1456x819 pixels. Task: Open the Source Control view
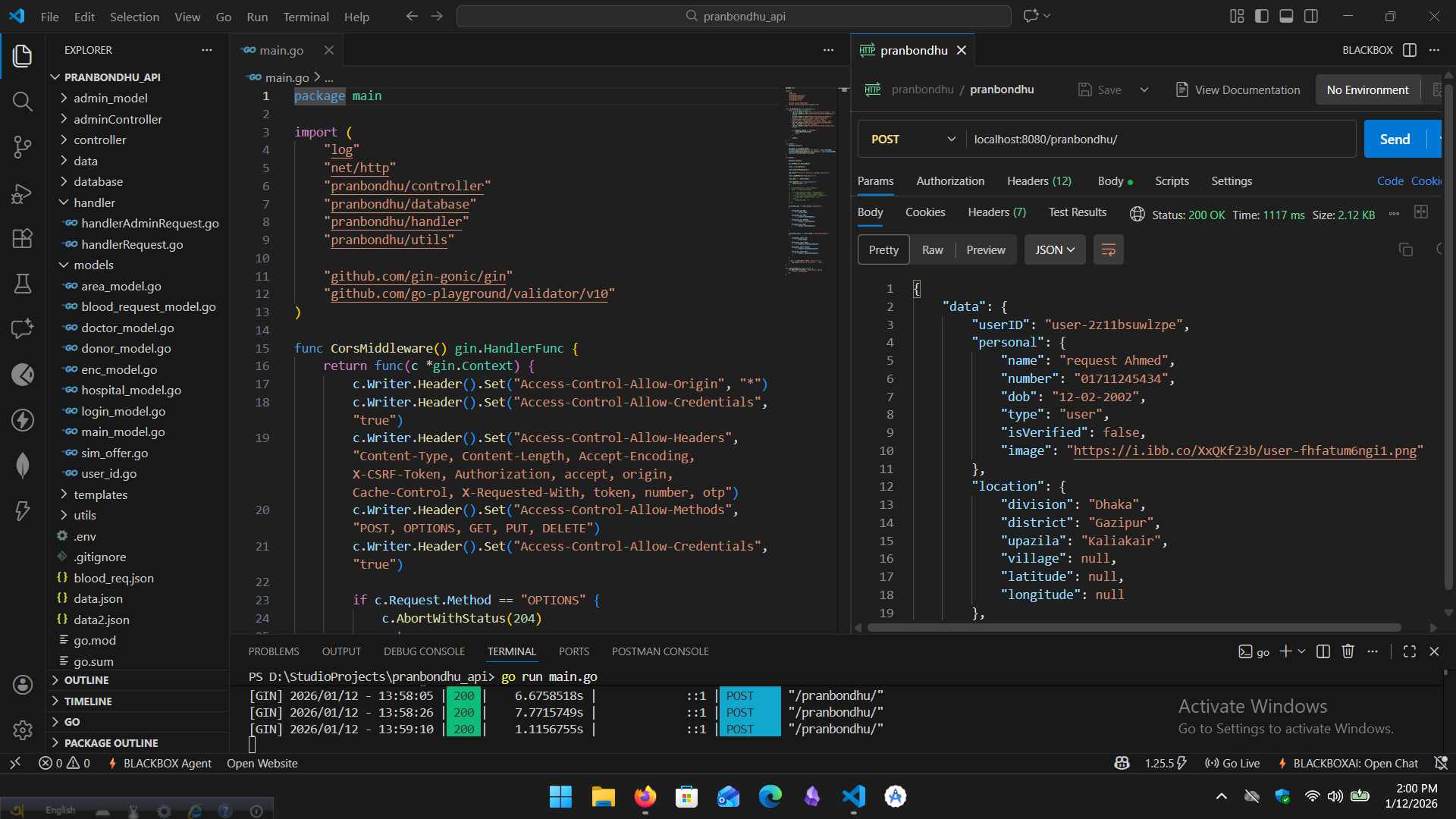22,147
